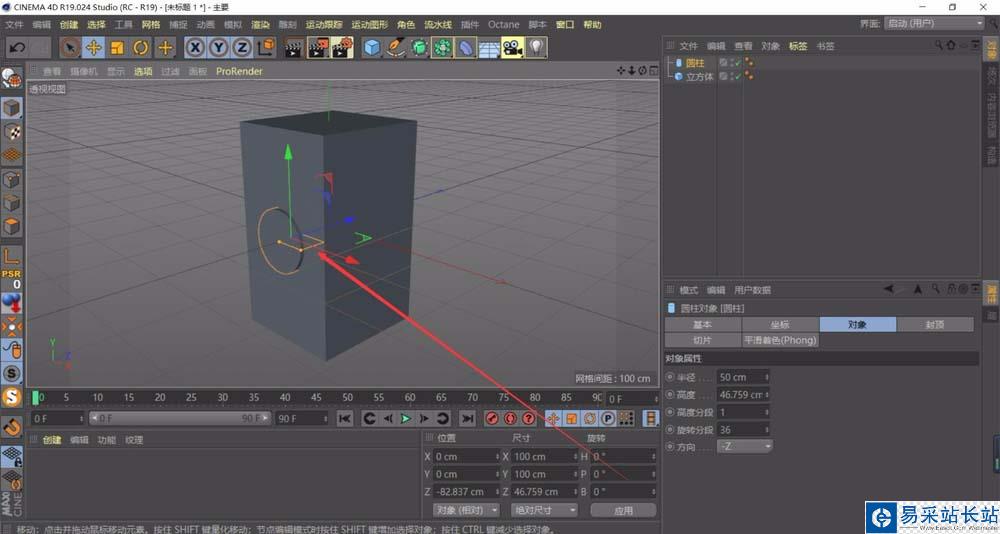Screen dimensions: 1000x534
Task: Toggle the 圆柱 green enable checkmark
Action: pos(737,63)
